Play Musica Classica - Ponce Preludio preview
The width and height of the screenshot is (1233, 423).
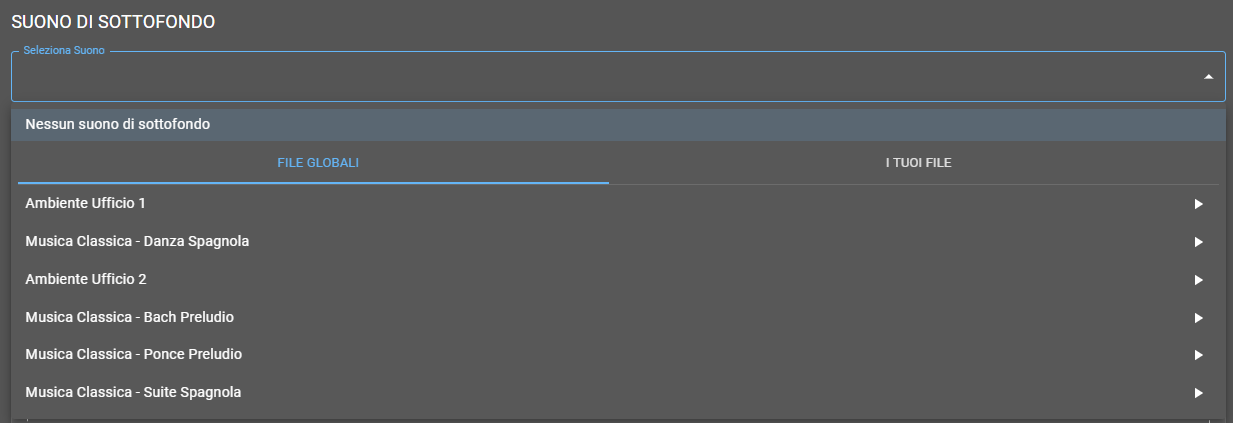1198,355
